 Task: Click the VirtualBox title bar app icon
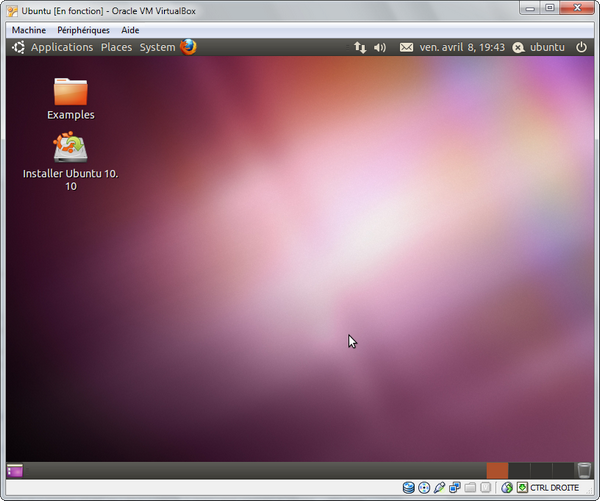pyautogui.click(x=12, y=11)
